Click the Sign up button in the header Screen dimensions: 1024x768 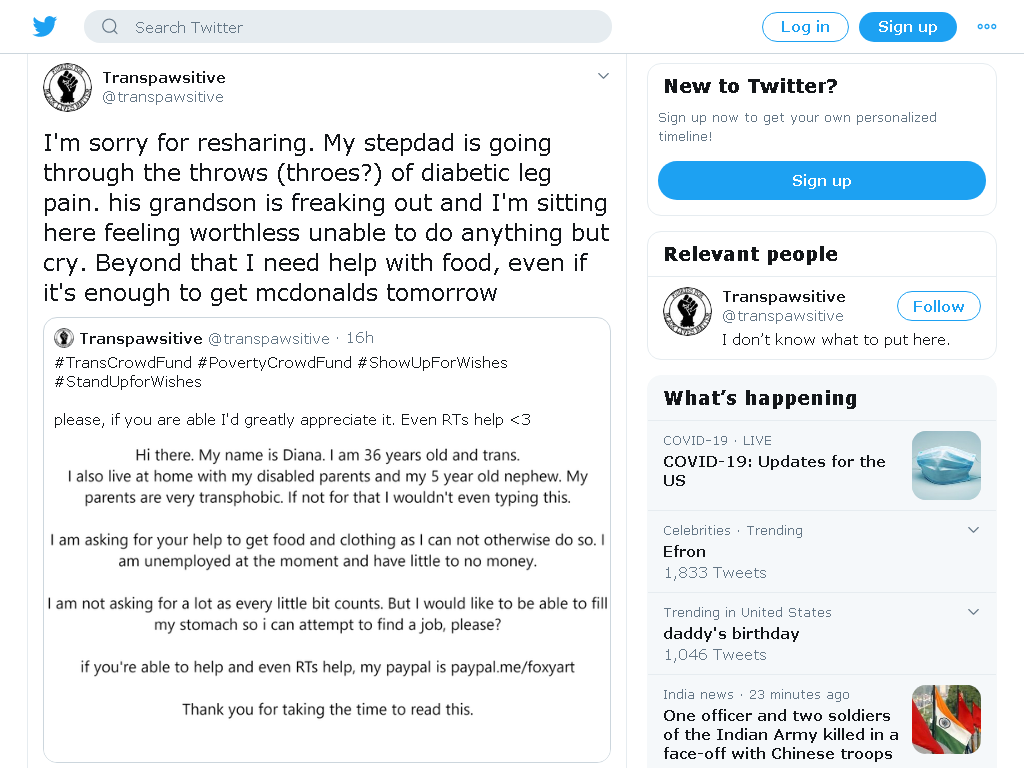[x=908, y=27]
